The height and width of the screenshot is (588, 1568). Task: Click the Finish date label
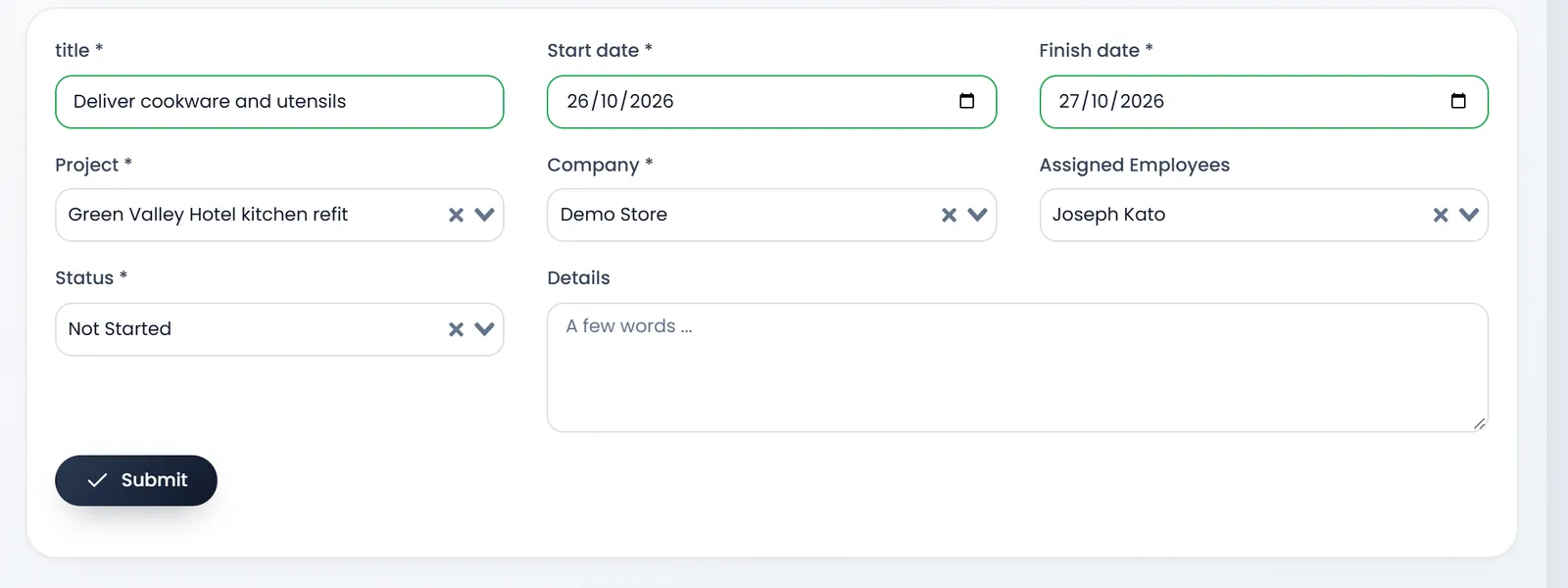(x=1096, y=50)
